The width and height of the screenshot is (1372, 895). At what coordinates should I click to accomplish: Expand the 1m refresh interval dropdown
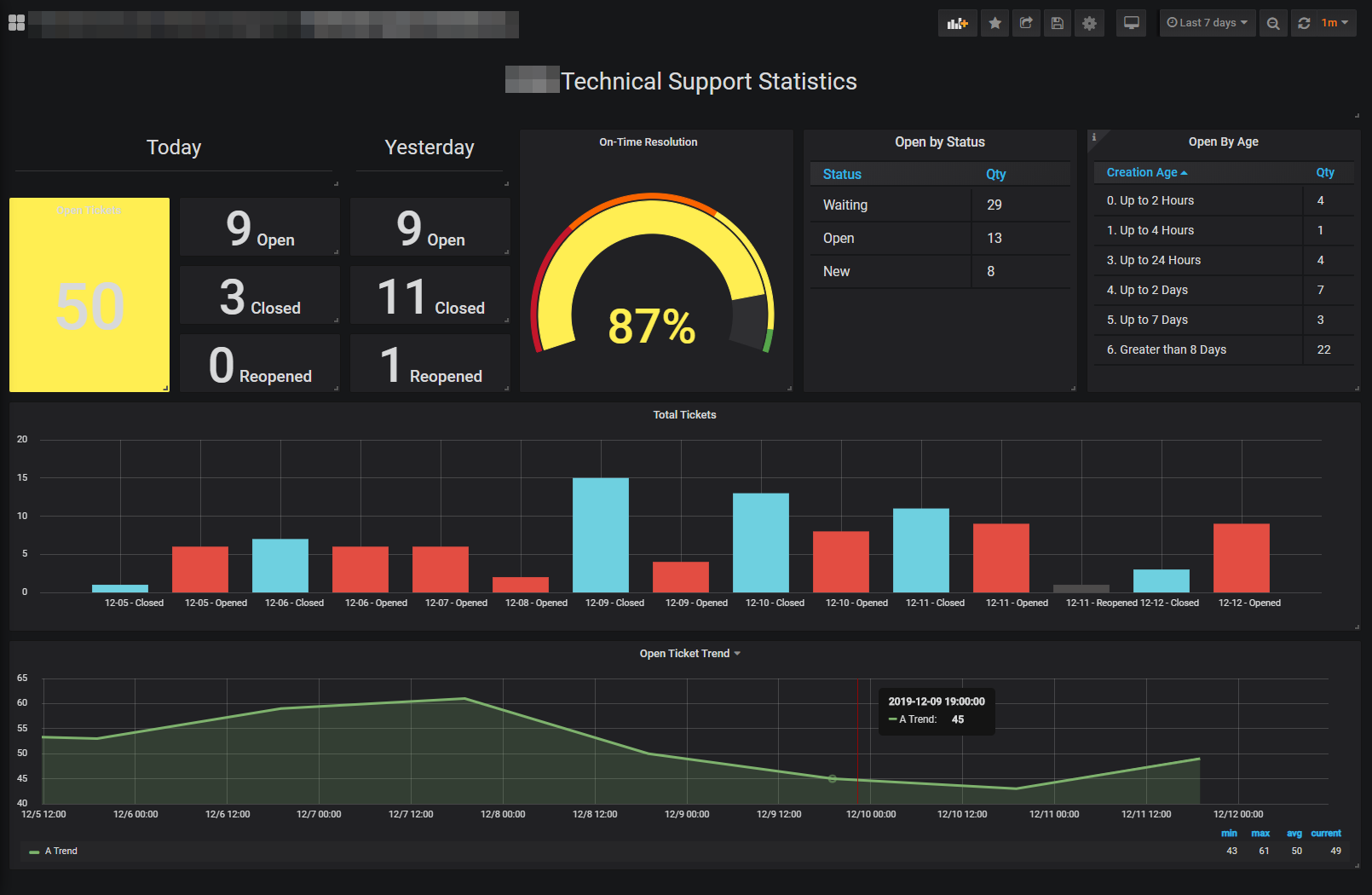tap(1335, 23)
